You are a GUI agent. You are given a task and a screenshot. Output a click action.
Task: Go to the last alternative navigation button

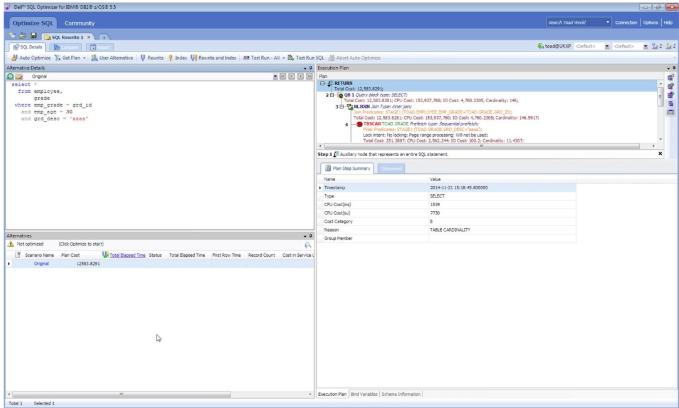pos(309,76)
